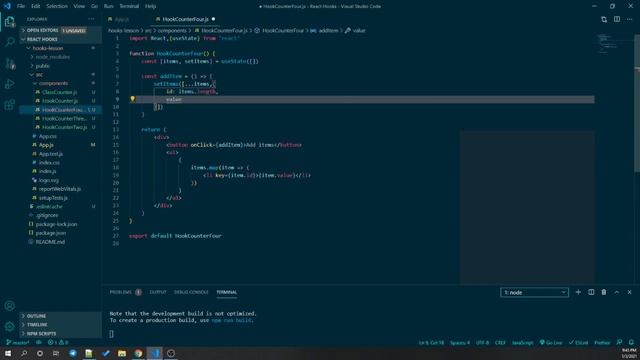640x360 pixels.
Task: Click the feedback icon in status bar
Action: [619, 342]
